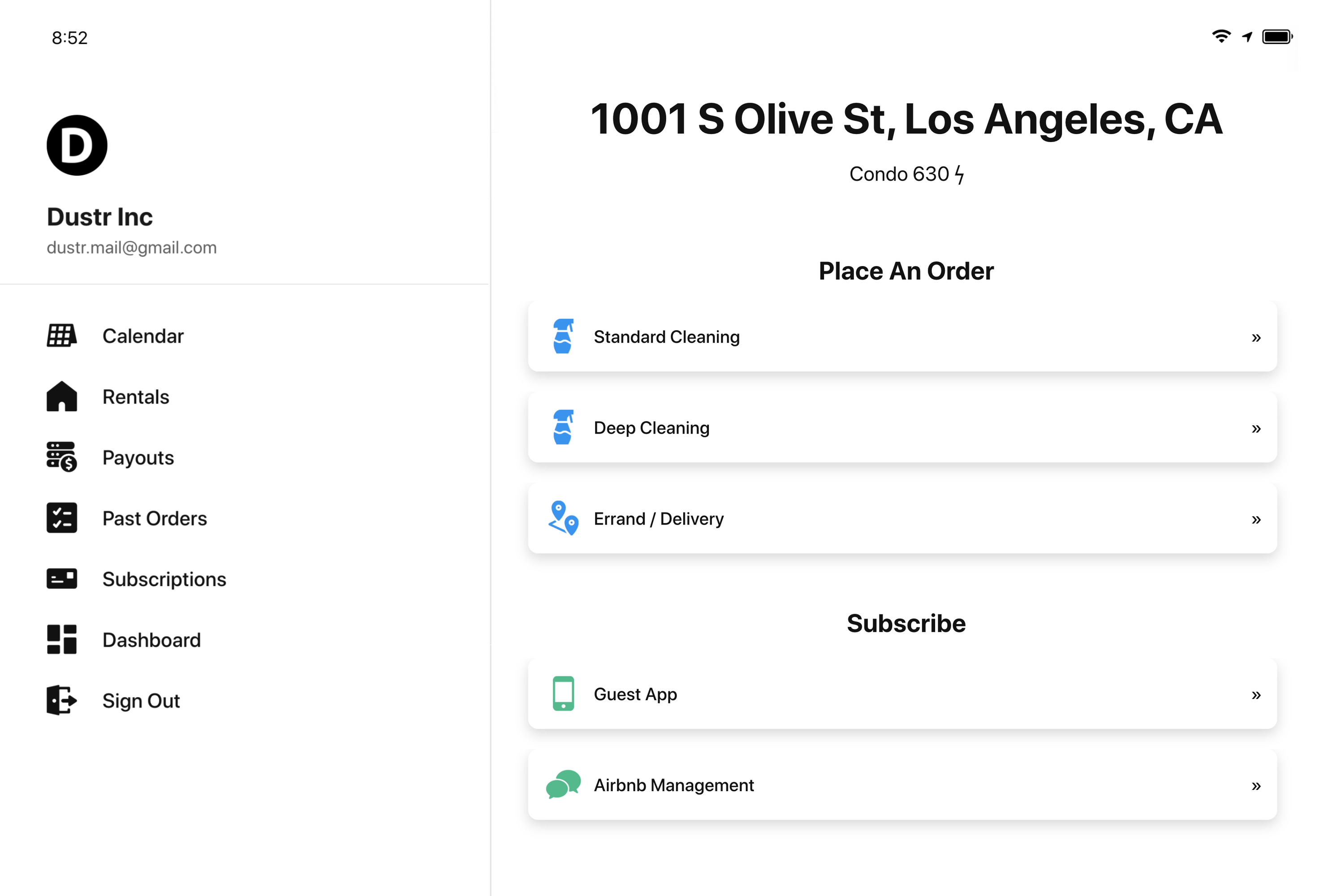Go to Rentals in the sidebar

pyautogui.click(x=135, y=396)
